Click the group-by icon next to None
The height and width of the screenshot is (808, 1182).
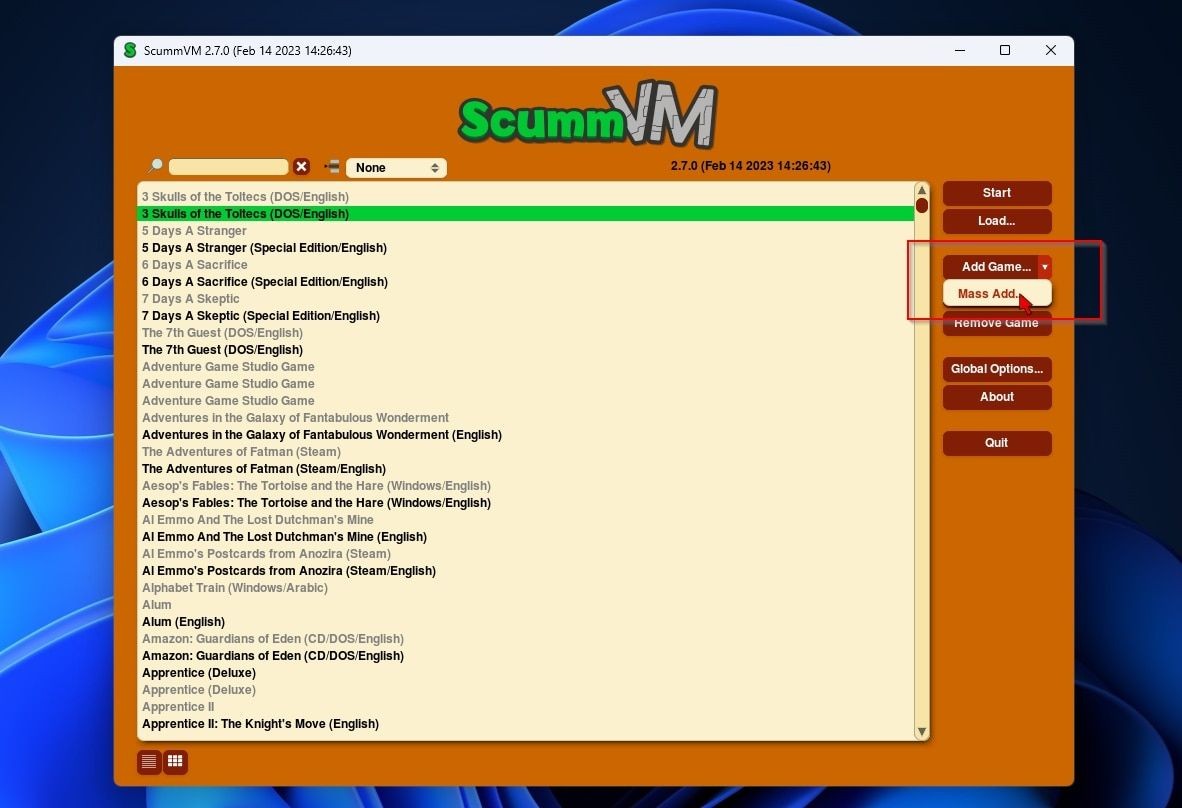[332, 167]
